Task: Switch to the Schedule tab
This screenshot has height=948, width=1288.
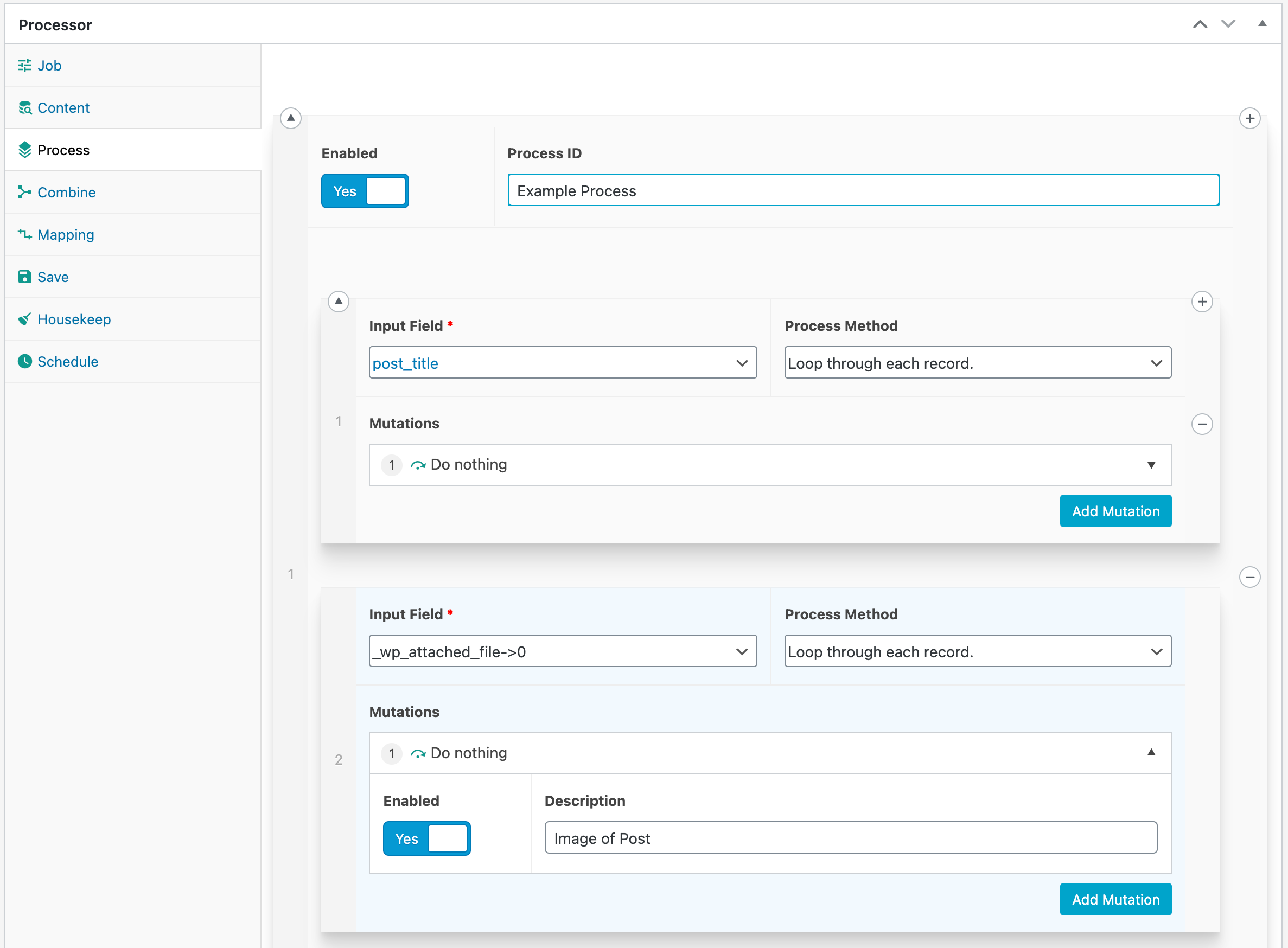Action: point(133,361)
